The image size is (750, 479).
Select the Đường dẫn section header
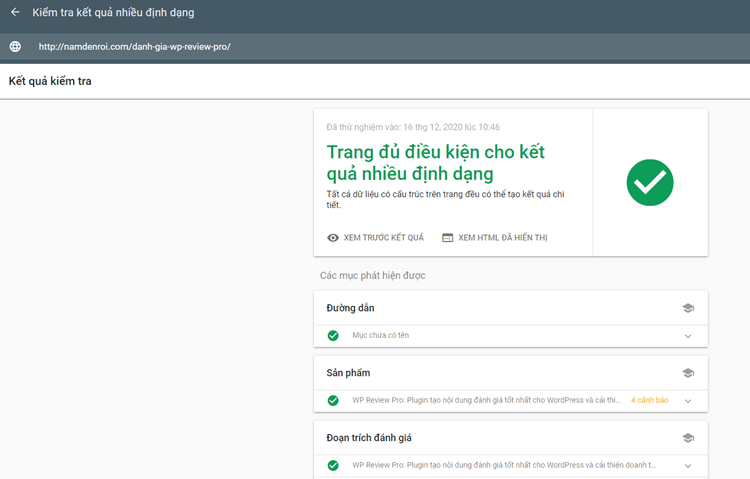pos(351,308)
